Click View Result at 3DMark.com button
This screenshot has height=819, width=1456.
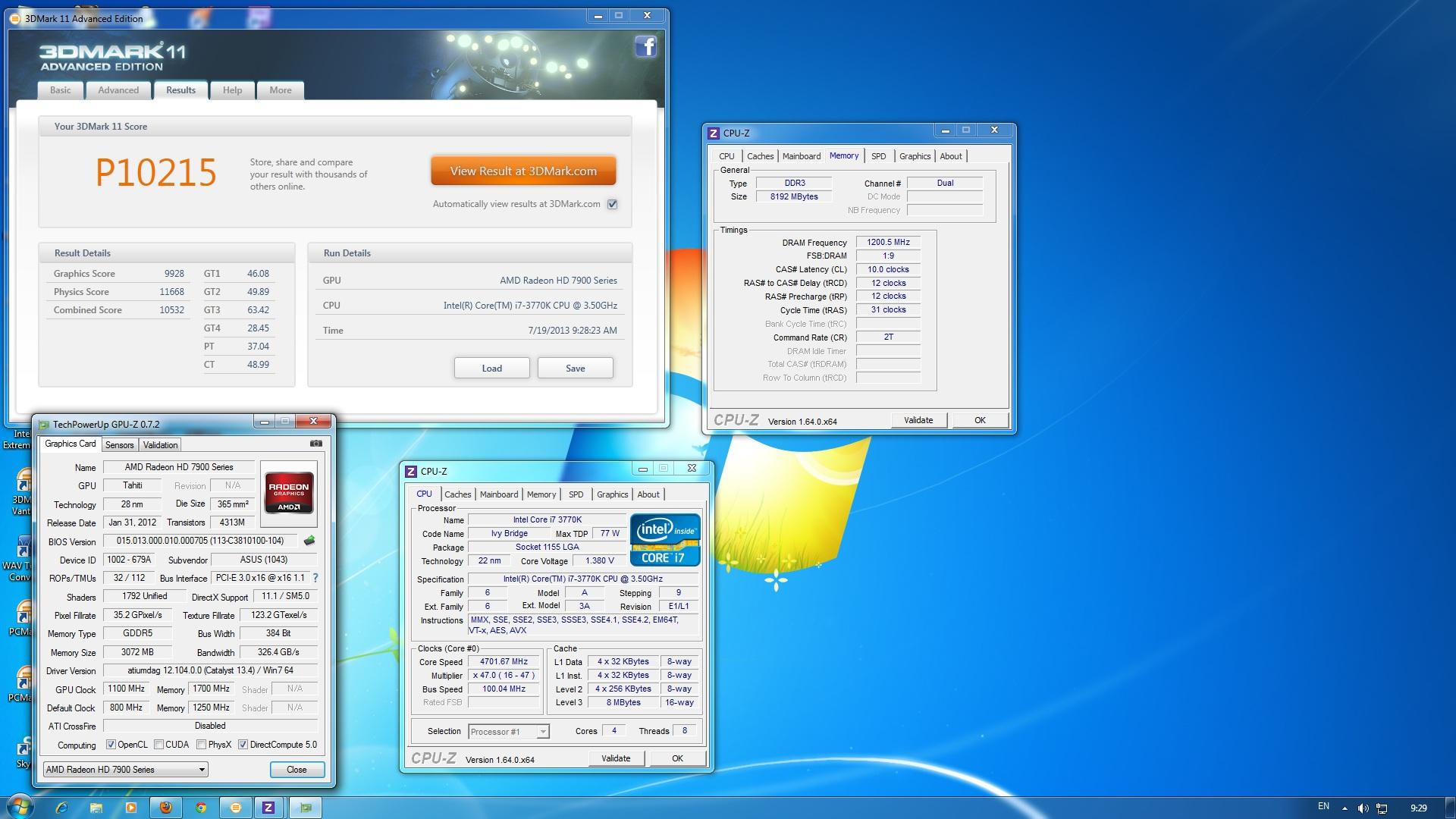coord(523,171)
